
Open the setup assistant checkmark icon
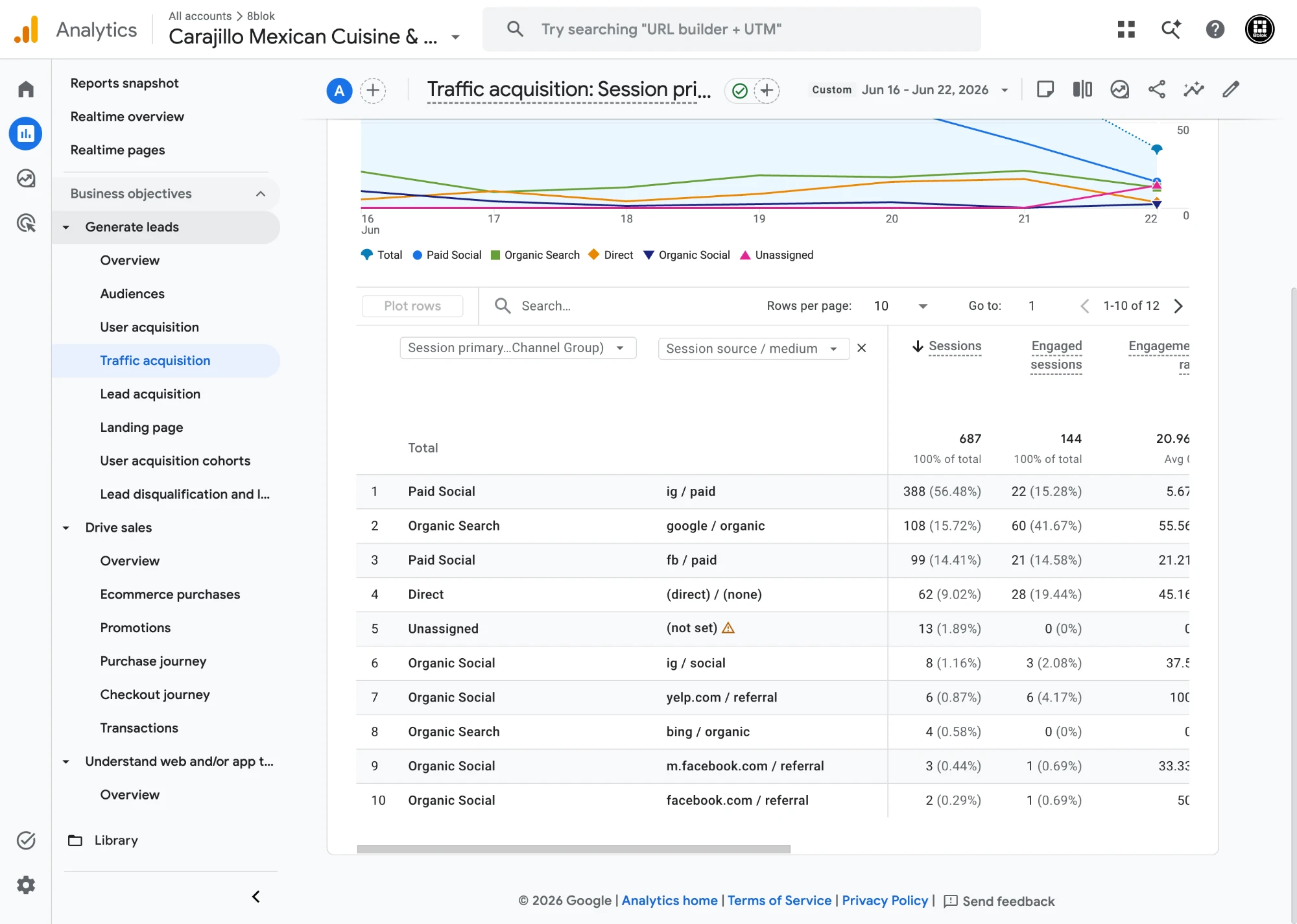pyautogui.click(x=26, y=840)
